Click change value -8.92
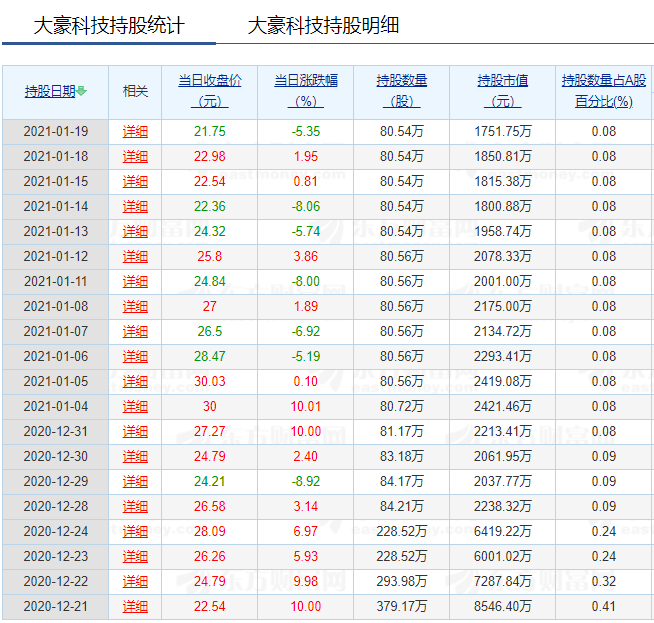Screen dimensions: 654x623 pyautogui.click(x=306, y=482)
